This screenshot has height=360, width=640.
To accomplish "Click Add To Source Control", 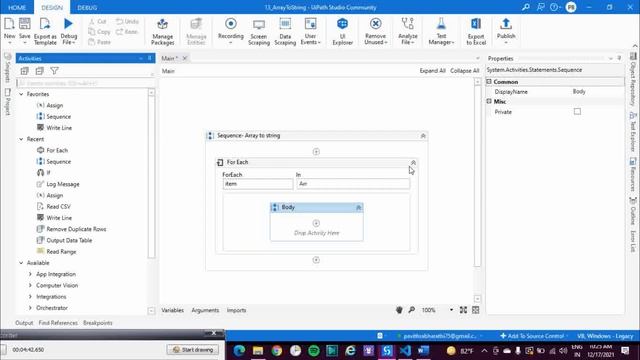I will (532, 336).
